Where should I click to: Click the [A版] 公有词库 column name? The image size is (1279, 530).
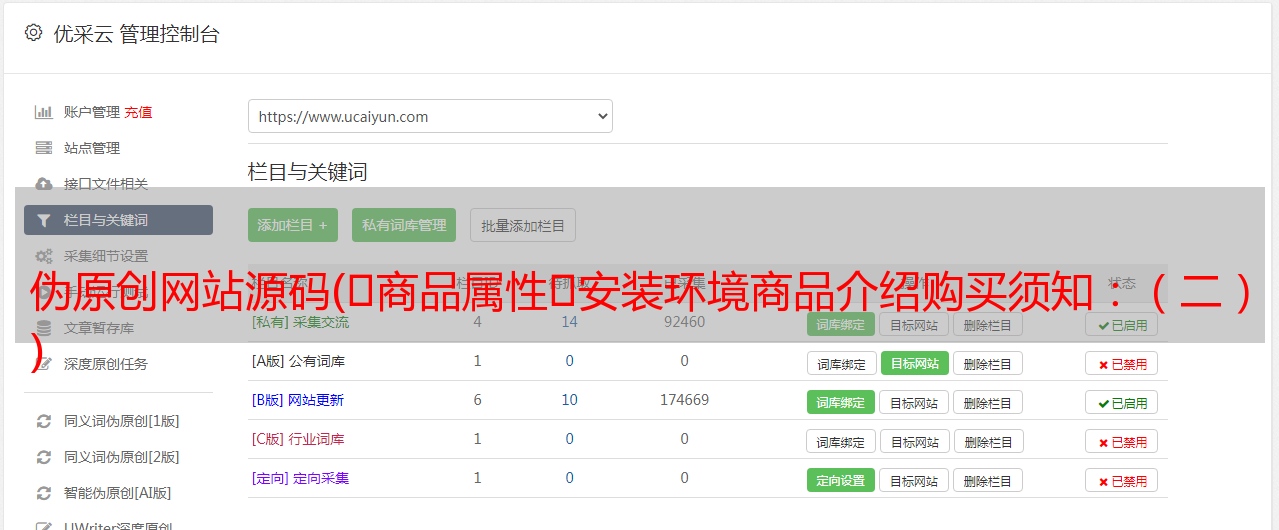pyautogui.click(x=298, y=361)
